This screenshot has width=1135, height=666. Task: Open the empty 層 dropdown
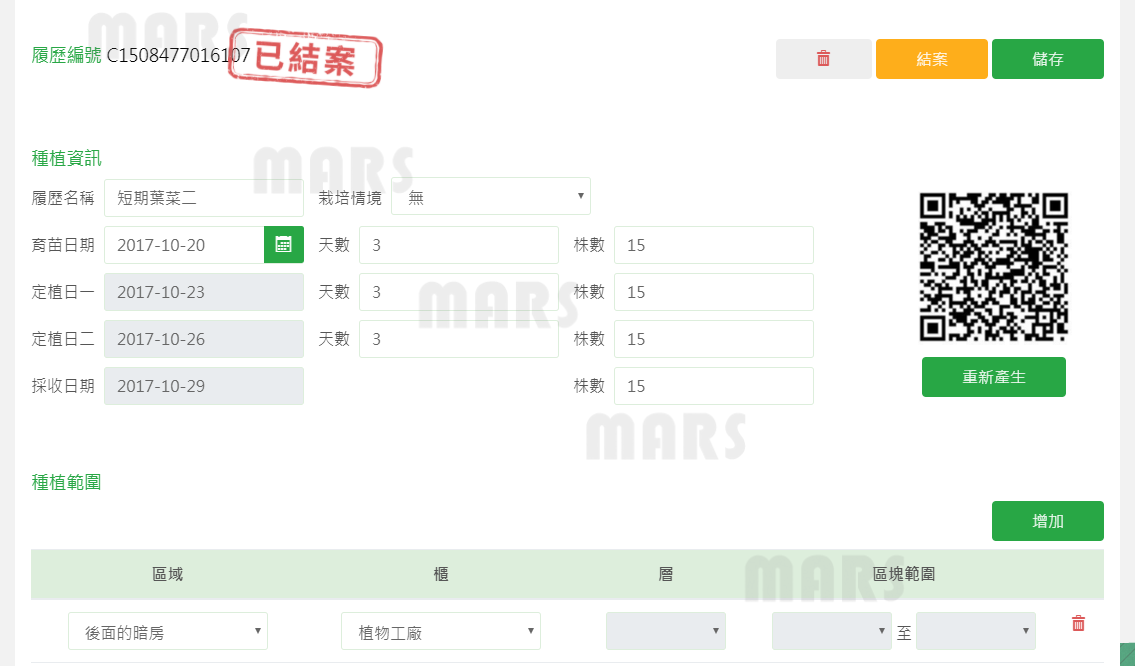[x=666, y=631]
